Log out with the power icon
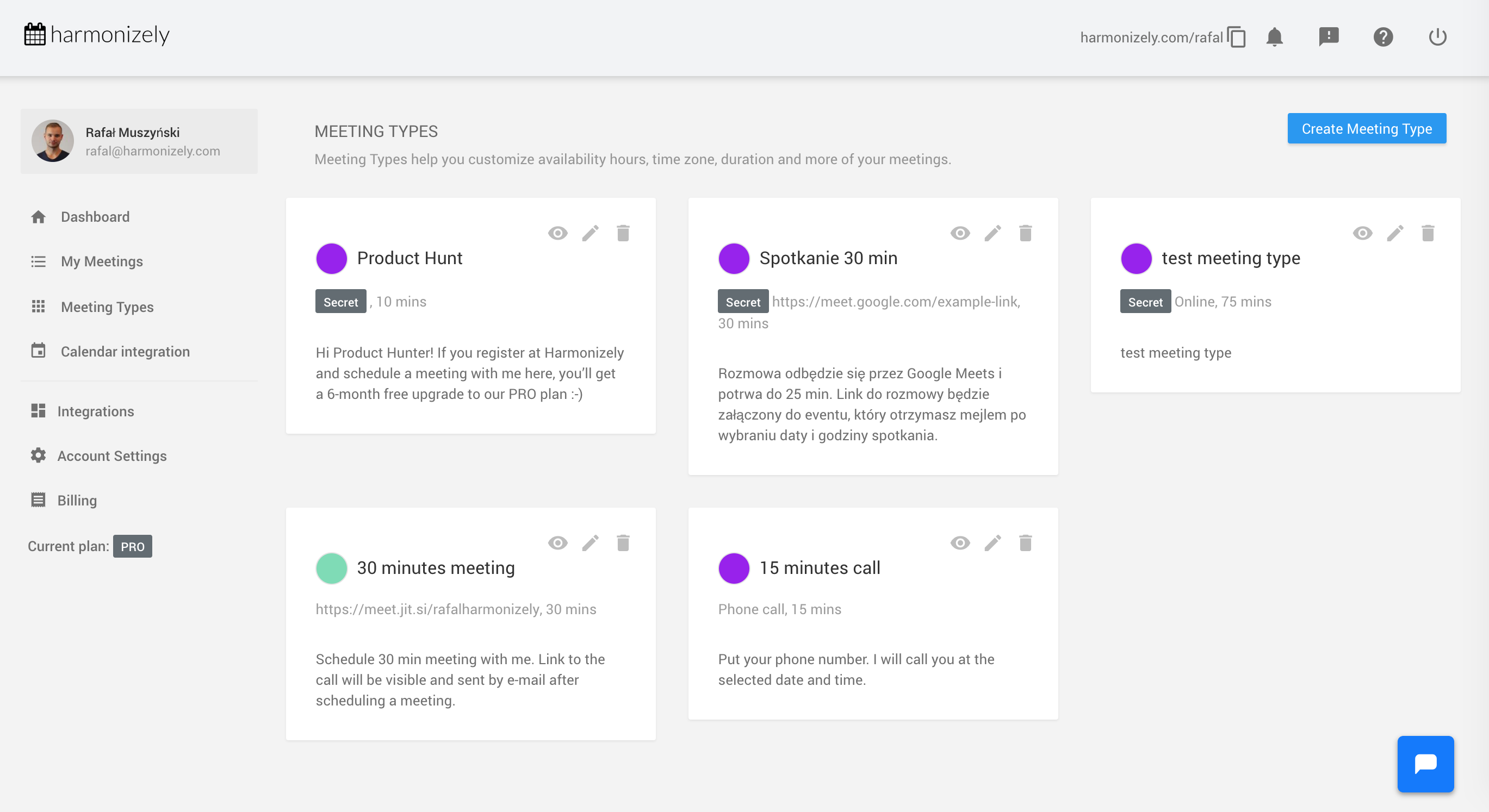The height and width of the screenshot is (812, 1489). 1437,38
